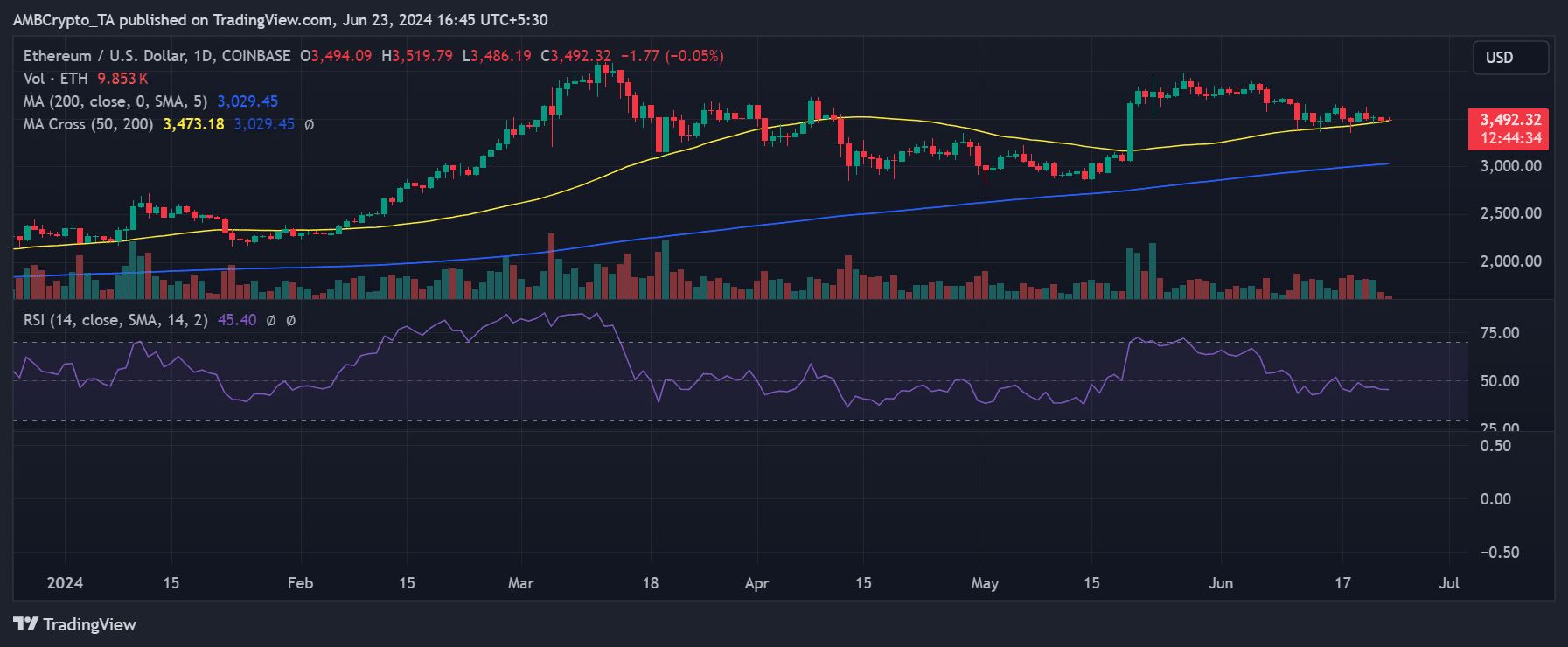The height and width of the screenshot is (647, 1568).
Task: Click the 2,500.00 price axis label
Action: tap(1510, 213)
